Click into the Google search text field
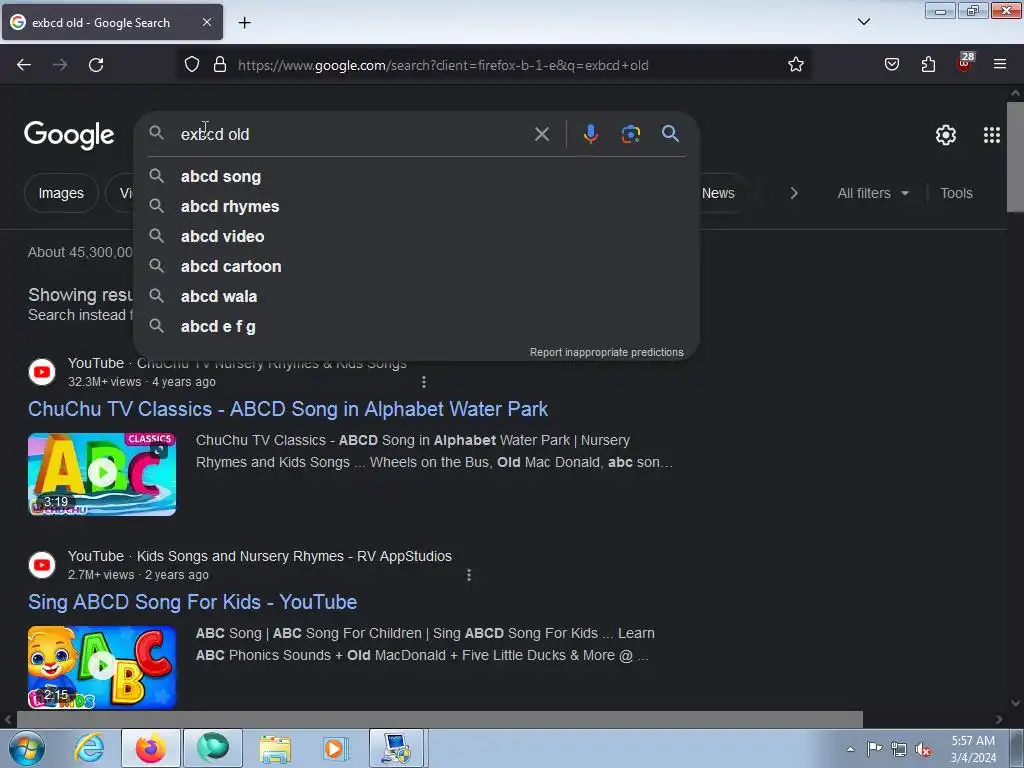The height and width of the screenshot is (768, 1024). coord(353,135)
